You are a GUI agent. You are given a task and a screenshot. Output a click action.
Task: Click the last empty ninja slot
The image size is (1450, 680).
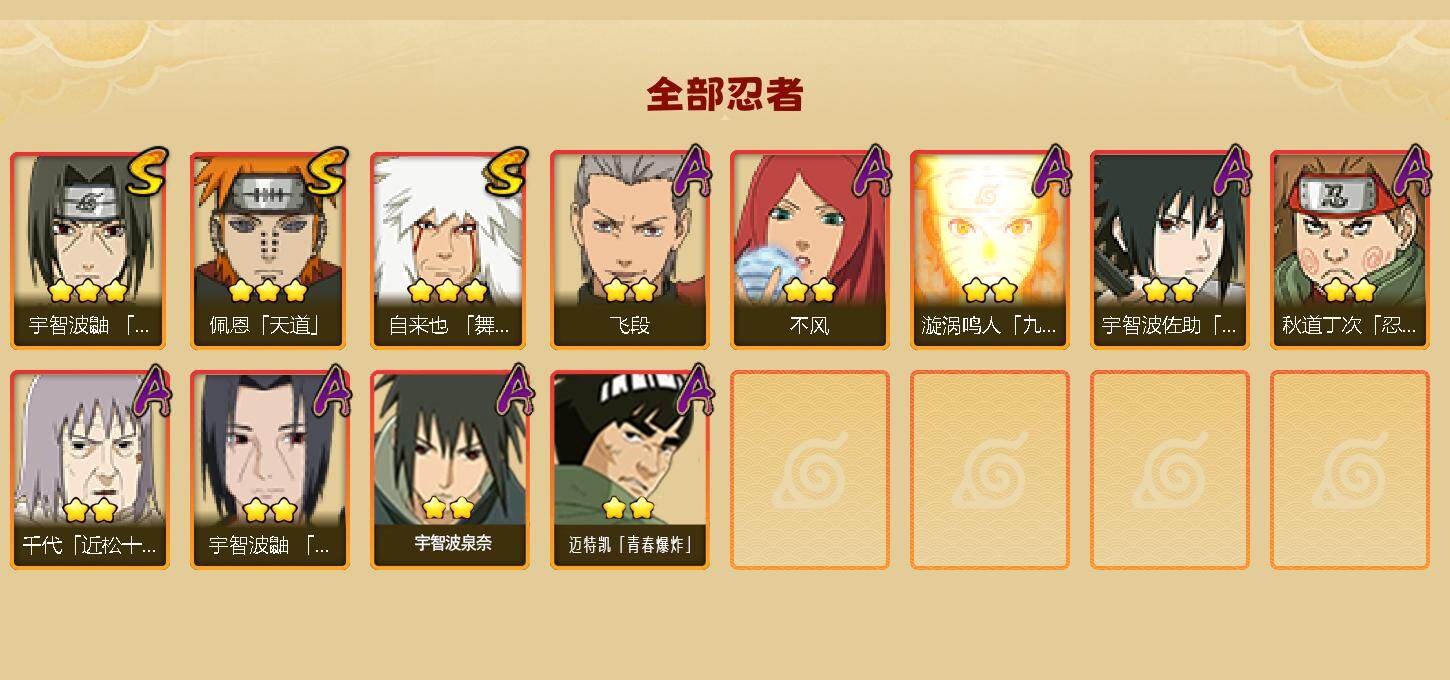pos(1349,470)
